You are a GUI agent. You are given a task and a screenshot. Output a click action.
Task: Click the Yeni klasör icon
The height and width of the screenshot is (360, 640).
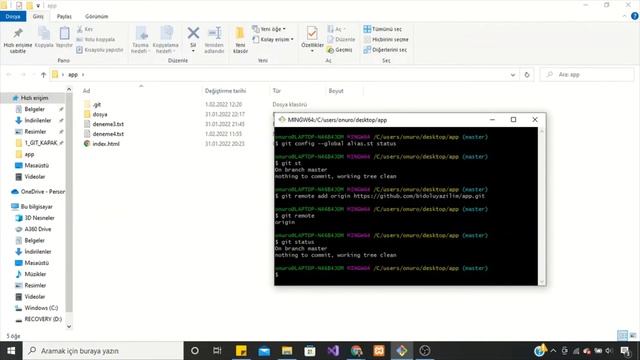[240, 33]
